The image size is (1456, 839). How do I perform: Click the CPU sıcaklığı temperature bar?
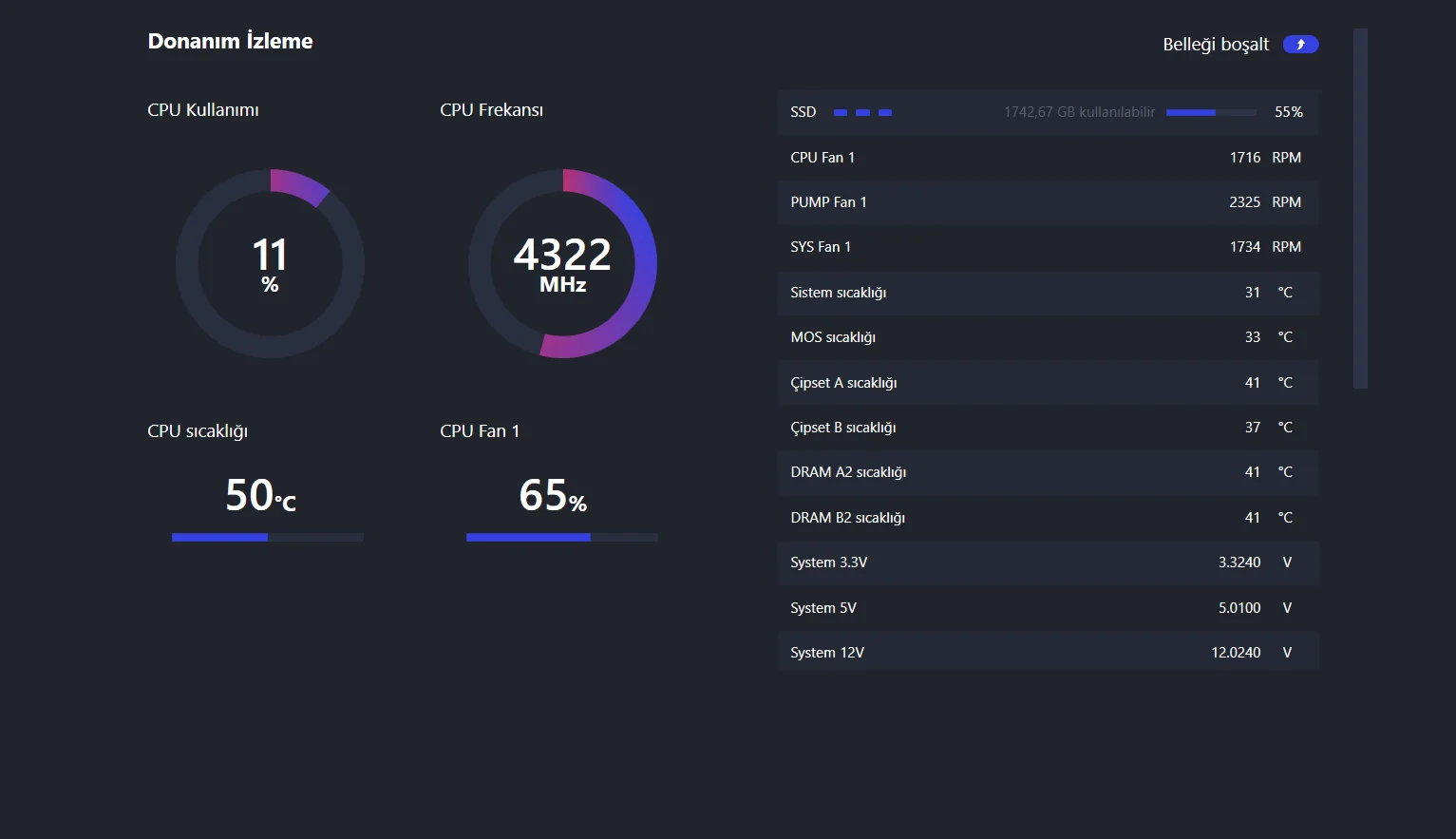[267, 538]
